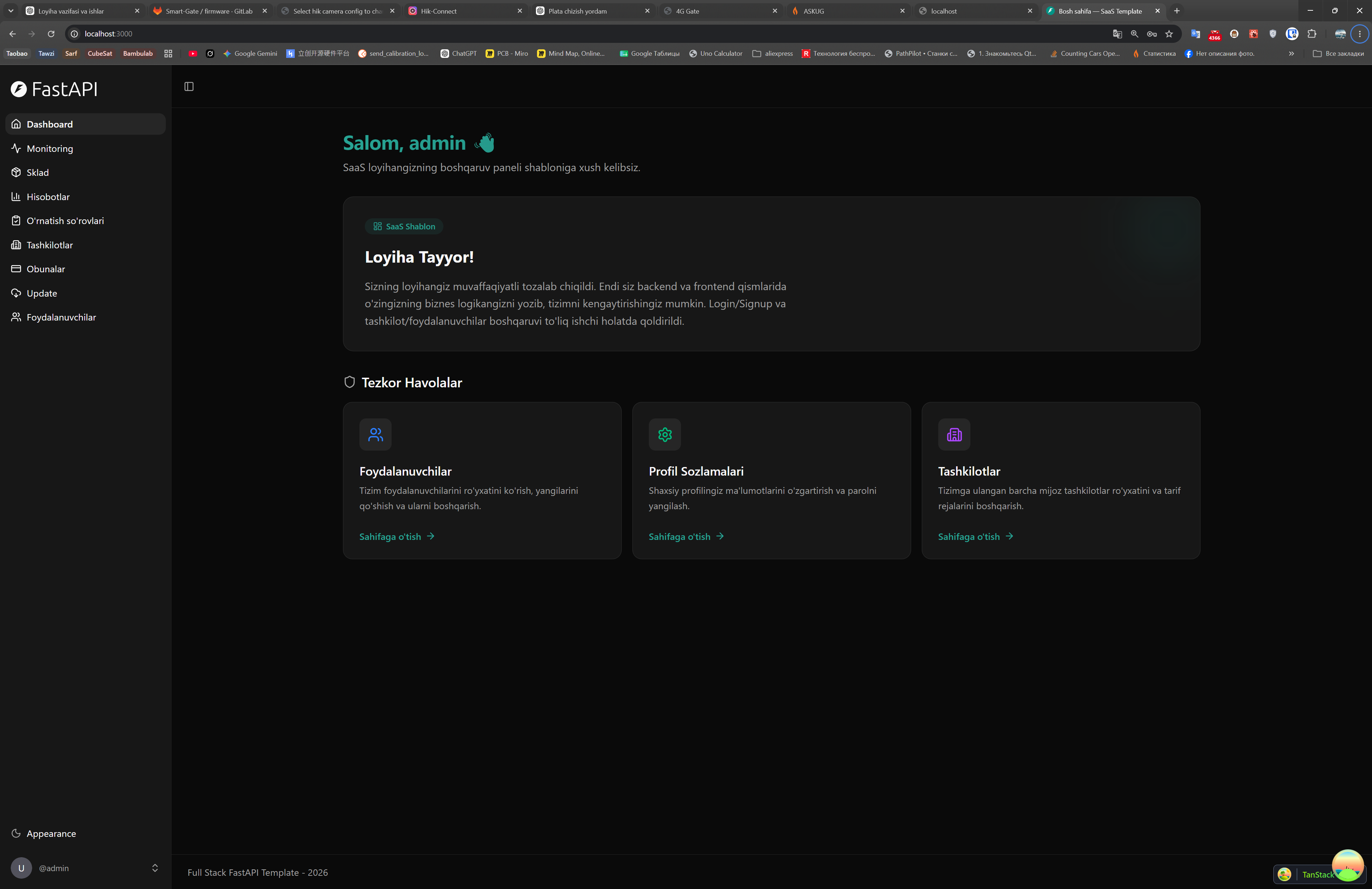Switch to the 4G Gate tab
The image size is (1372, 889).
coord(720,11)
